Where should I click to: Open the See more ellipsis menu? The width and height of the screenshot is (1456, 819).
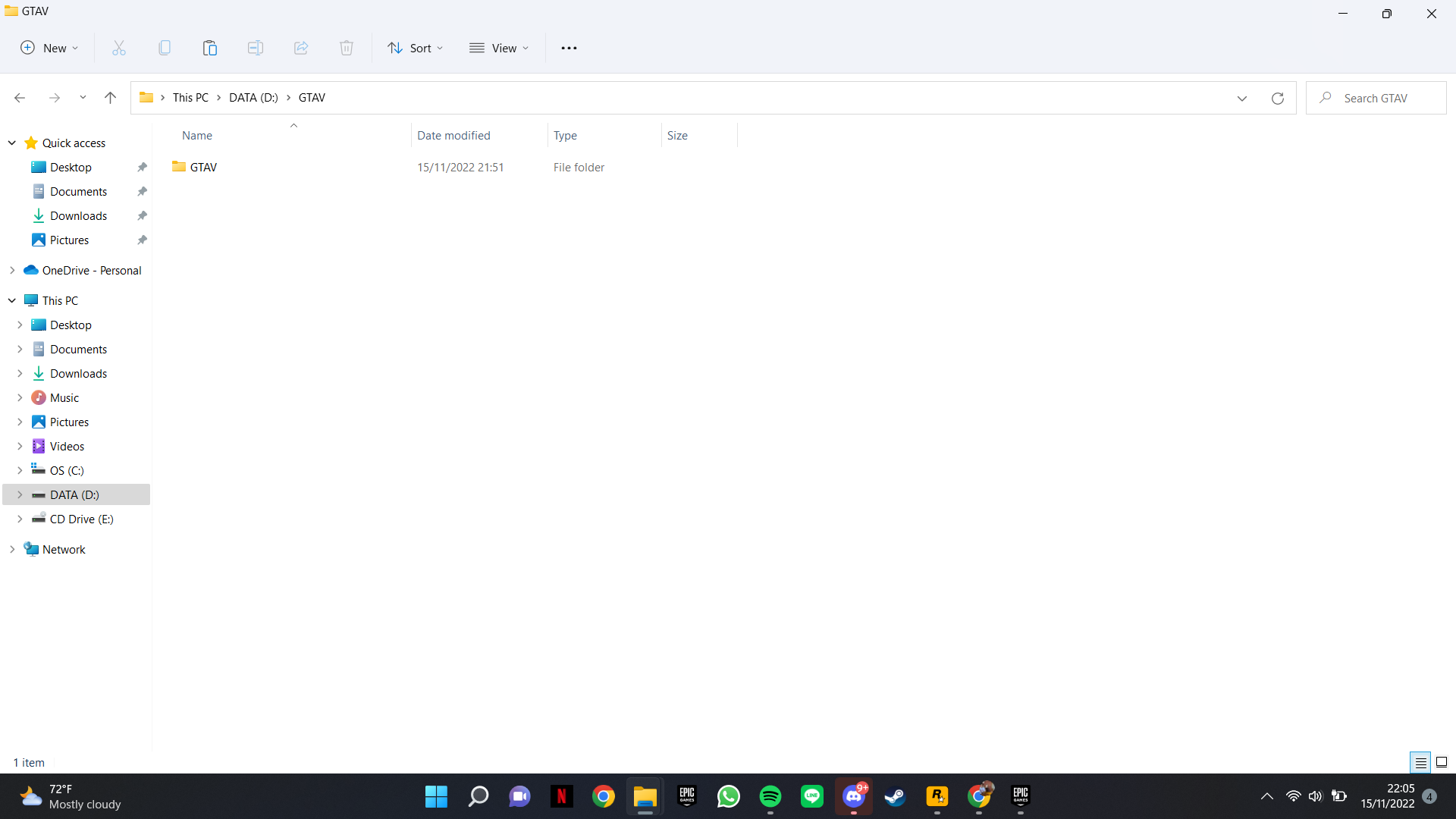coord(569,48)
